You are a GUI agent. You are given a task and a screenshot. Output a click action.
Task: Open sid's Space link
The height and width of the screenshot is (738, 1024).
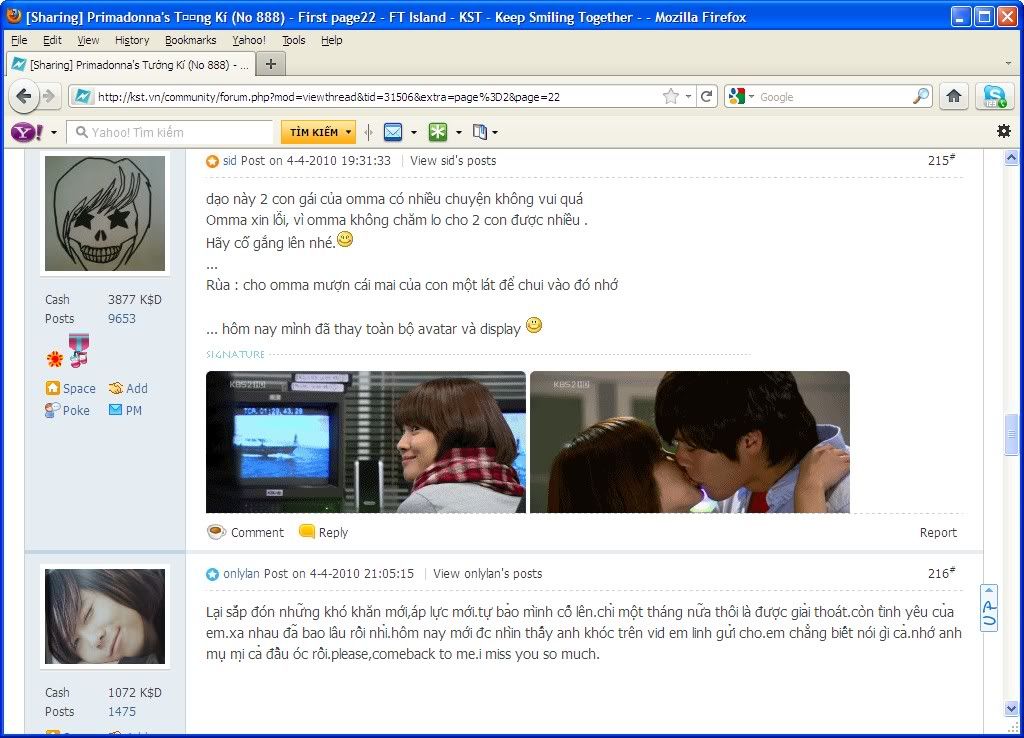tap(71, 389)
